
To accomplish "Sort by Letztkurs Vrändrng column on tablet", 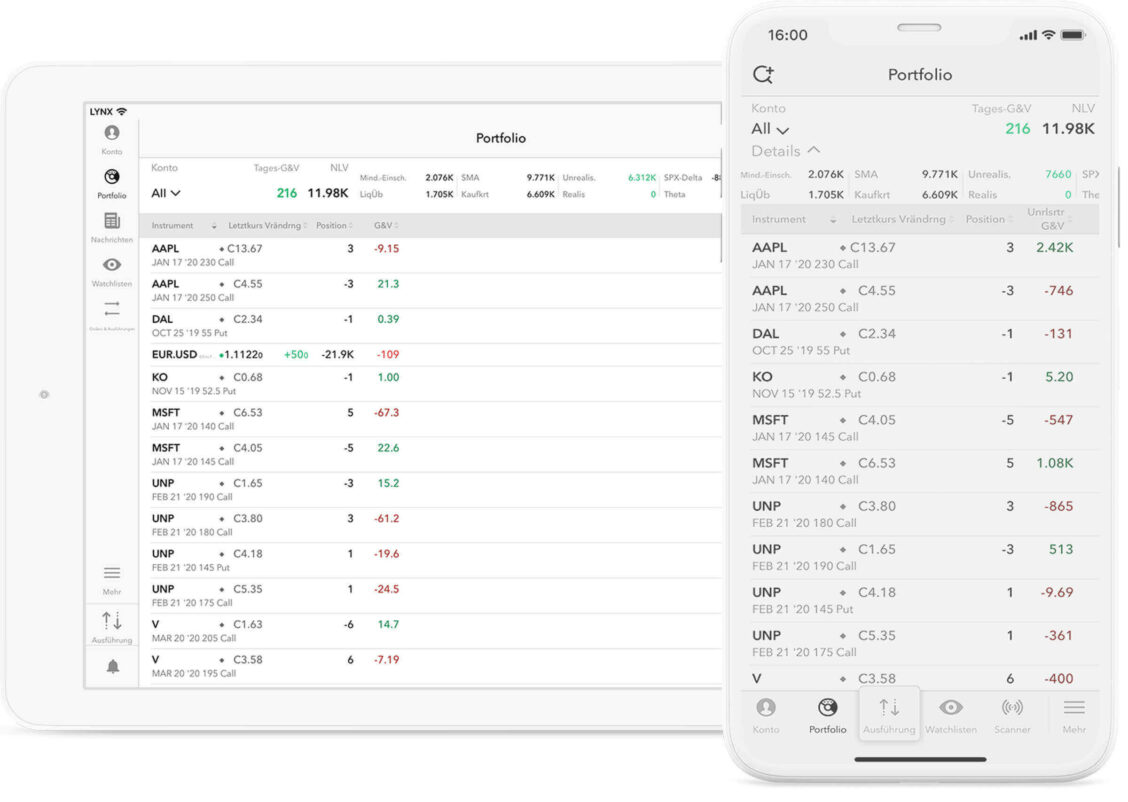I will coord(267,226).
